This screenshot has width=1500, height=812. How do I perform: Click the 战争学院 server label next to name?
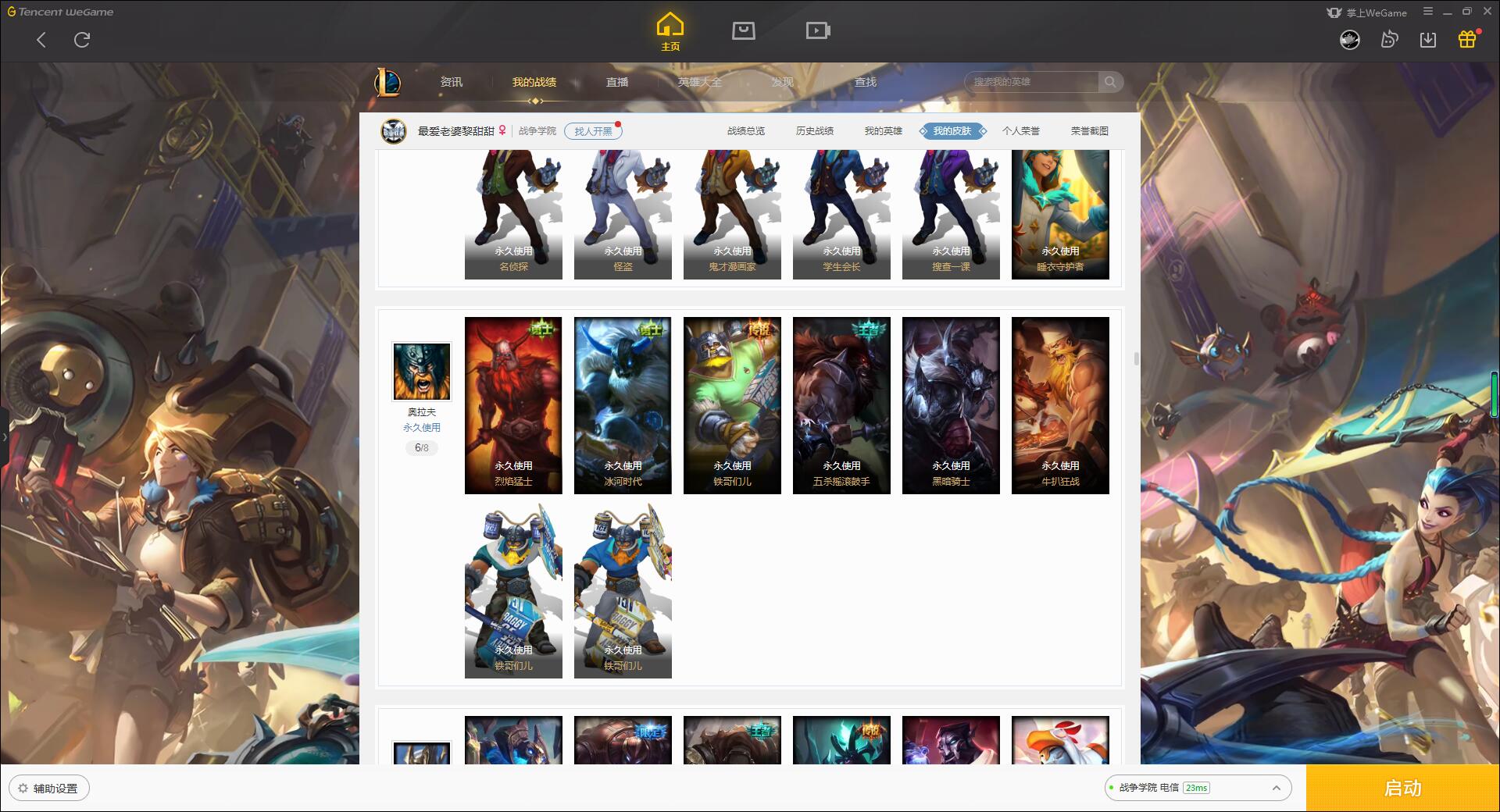tap(537, 131)
